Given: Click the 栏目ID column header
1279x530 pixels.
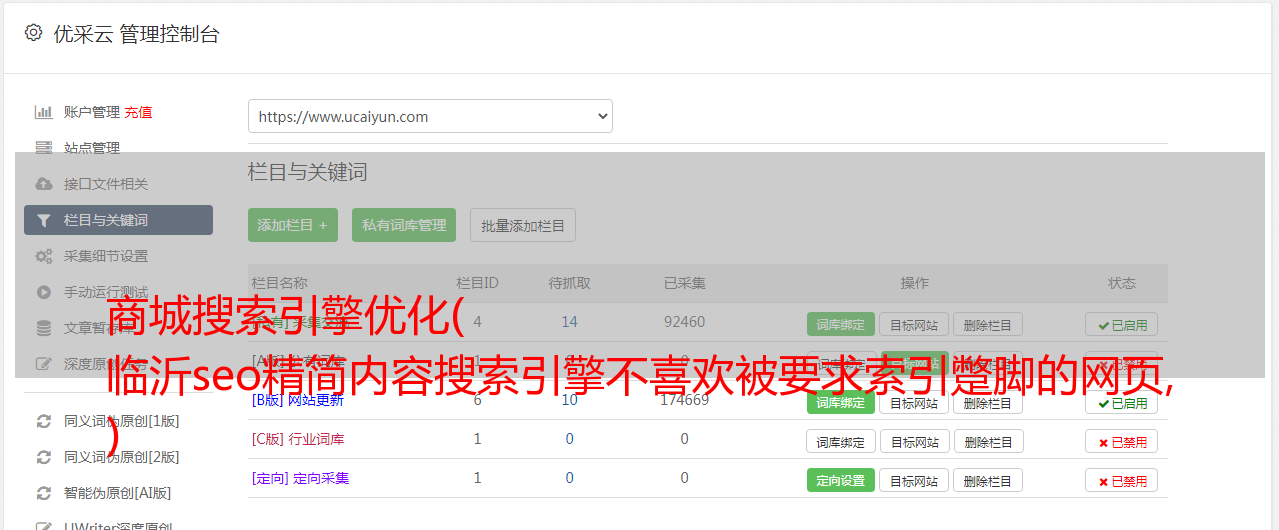Looking at the screenshot, I should tap(477, 283).
